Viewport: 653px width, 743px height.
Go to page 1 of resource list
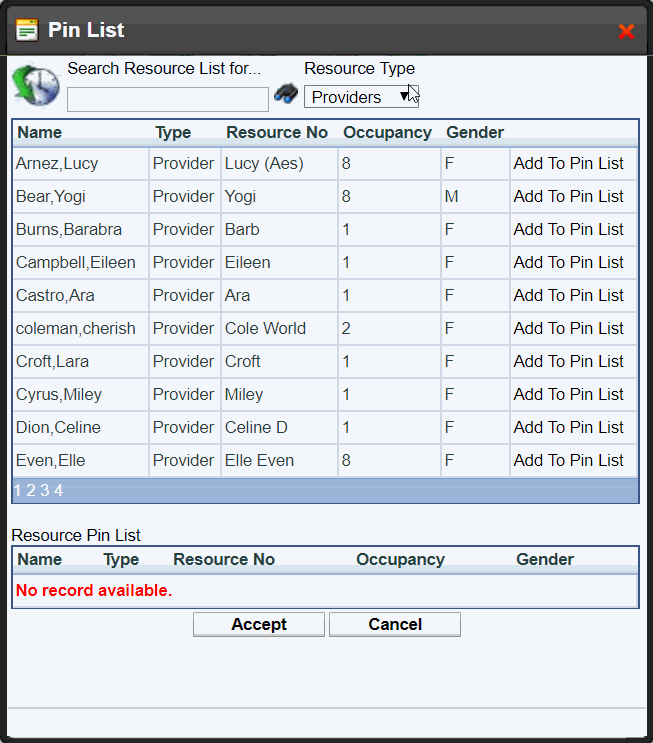click(x=18, y=490)
